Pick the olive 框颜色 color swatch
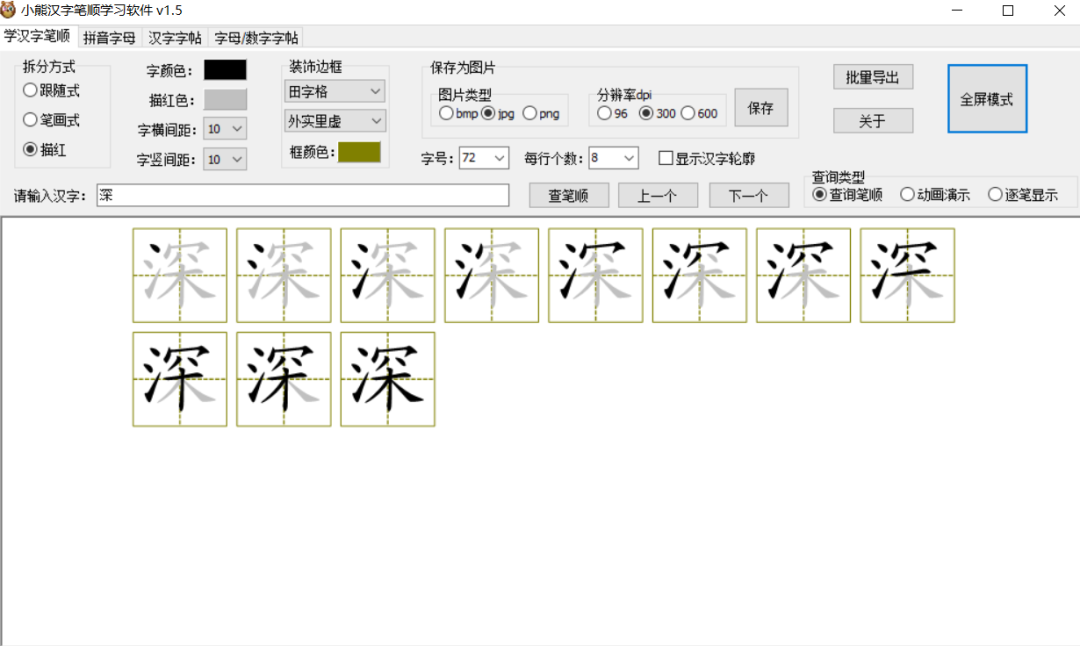The width and height of the screenshot is (1080, 646). [x=359, y=152]
